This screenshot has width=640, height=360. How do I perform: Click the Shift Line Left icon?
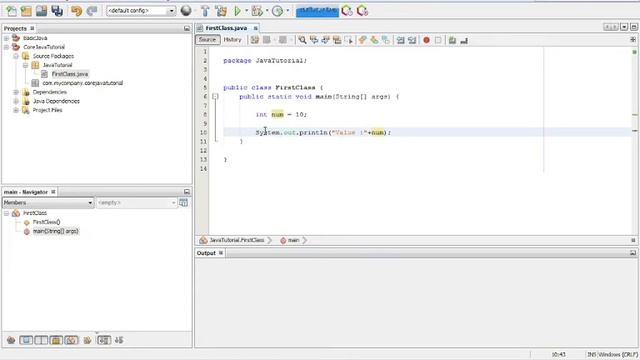pos(400,40)
